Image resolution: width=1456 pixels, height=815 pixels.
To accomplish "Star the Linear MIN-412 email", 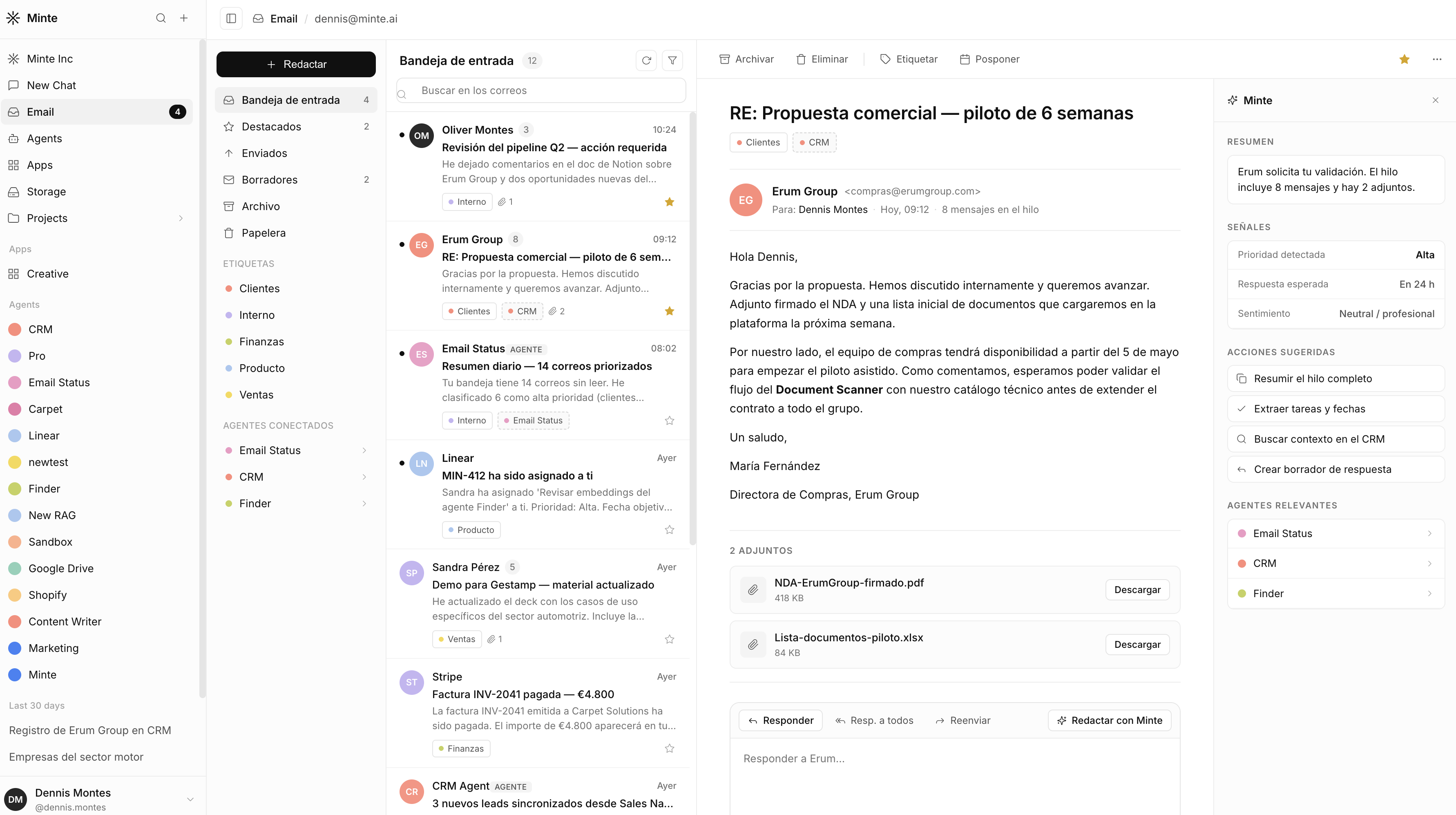I will pos(669,530).
